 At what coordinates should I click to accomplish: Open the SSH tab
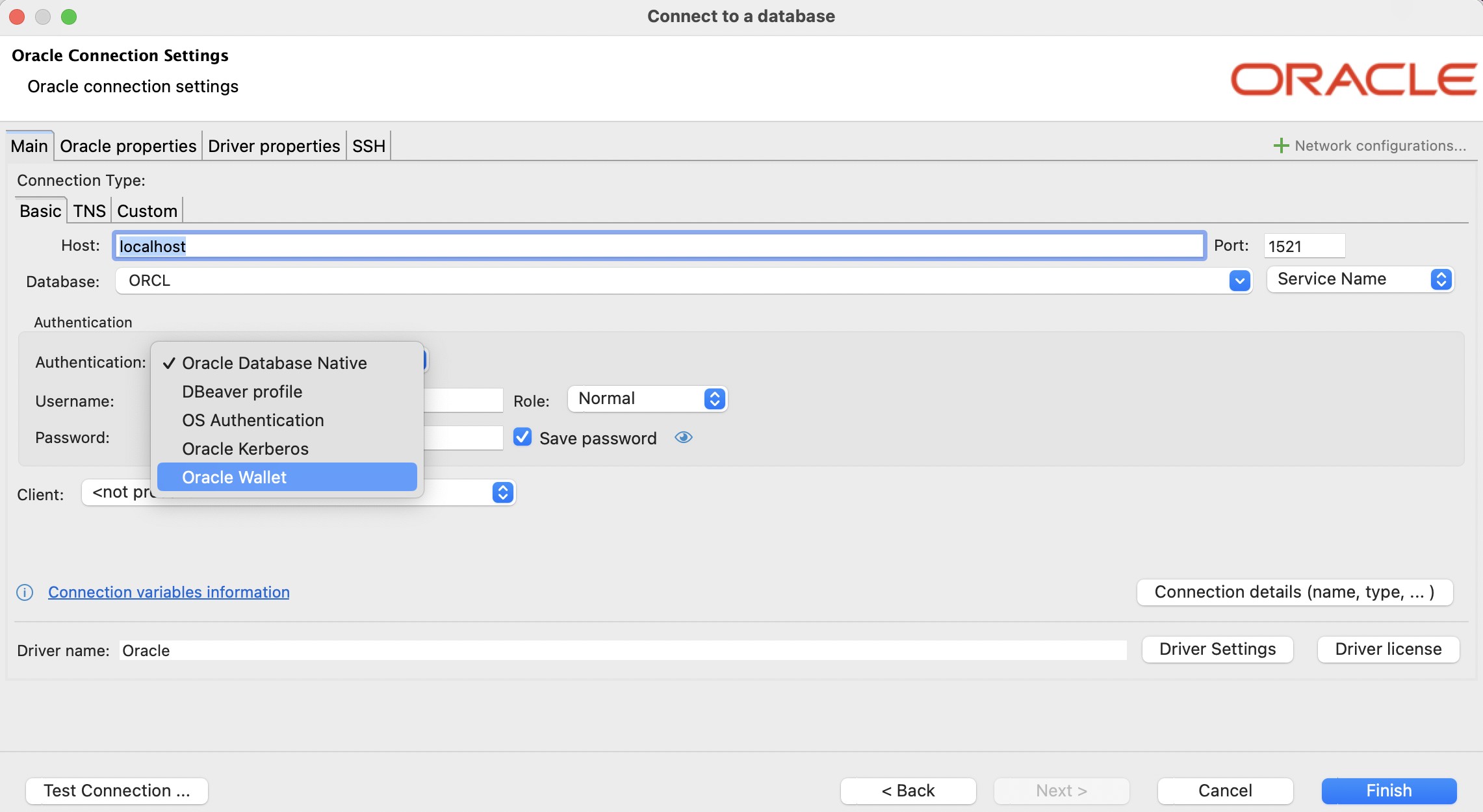point(368,146)
